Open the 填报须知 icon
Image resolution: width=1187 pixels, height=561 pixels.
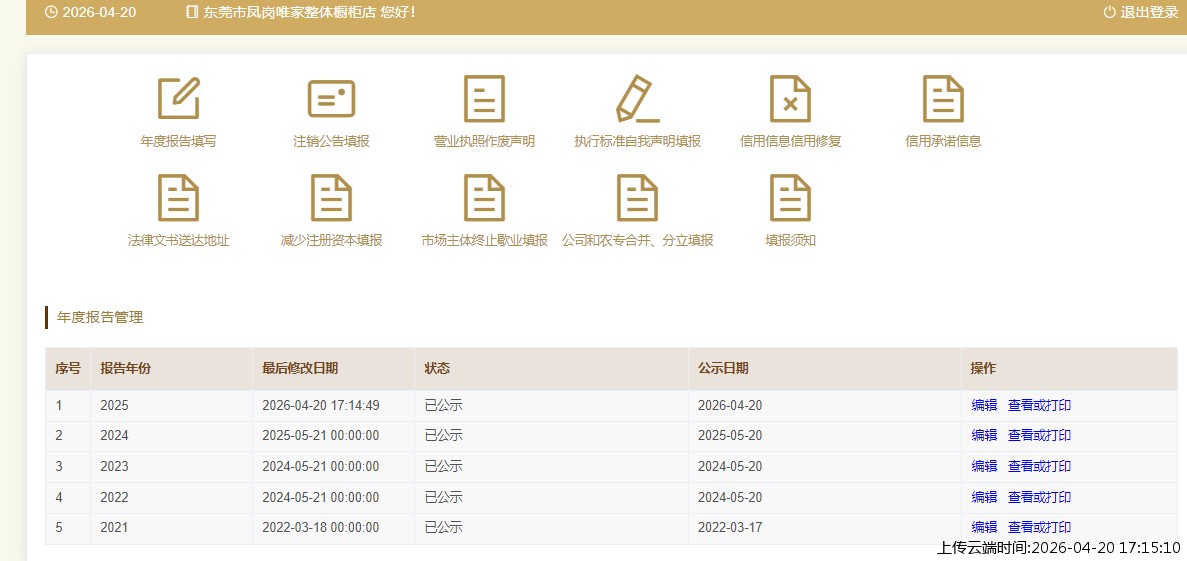(790, 198)
